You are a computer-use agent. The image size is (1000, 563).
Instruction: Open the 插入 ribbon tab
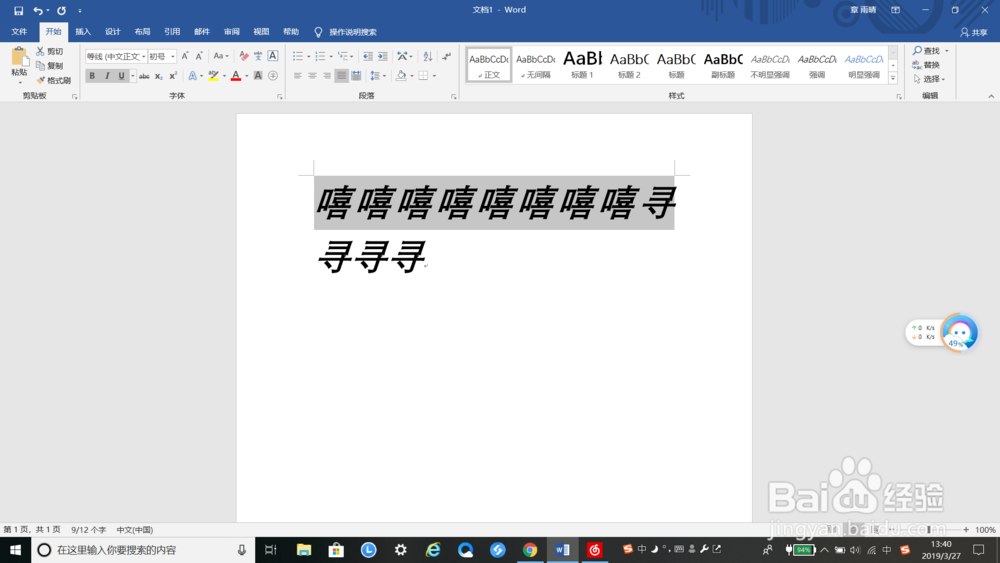tap(83, 32)
